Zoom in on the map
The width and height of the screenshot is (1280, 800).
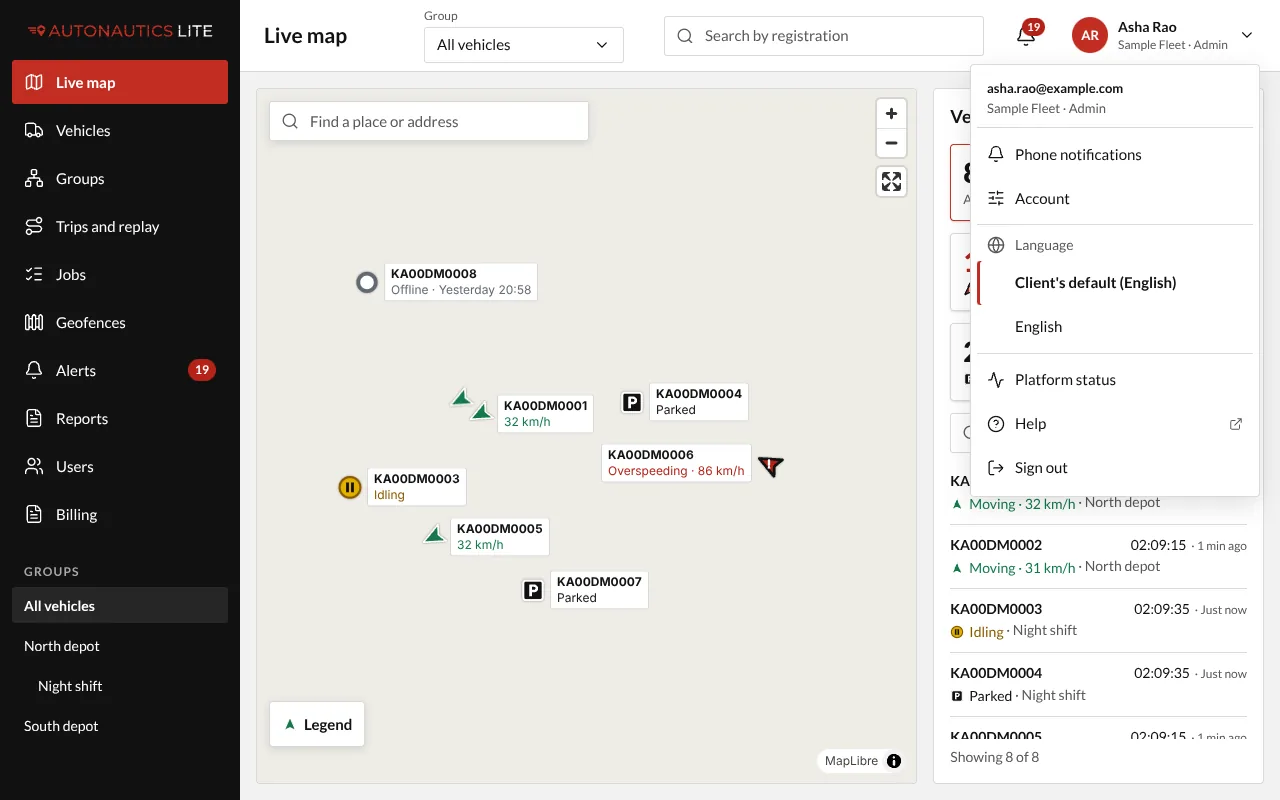tap(891, 114)
